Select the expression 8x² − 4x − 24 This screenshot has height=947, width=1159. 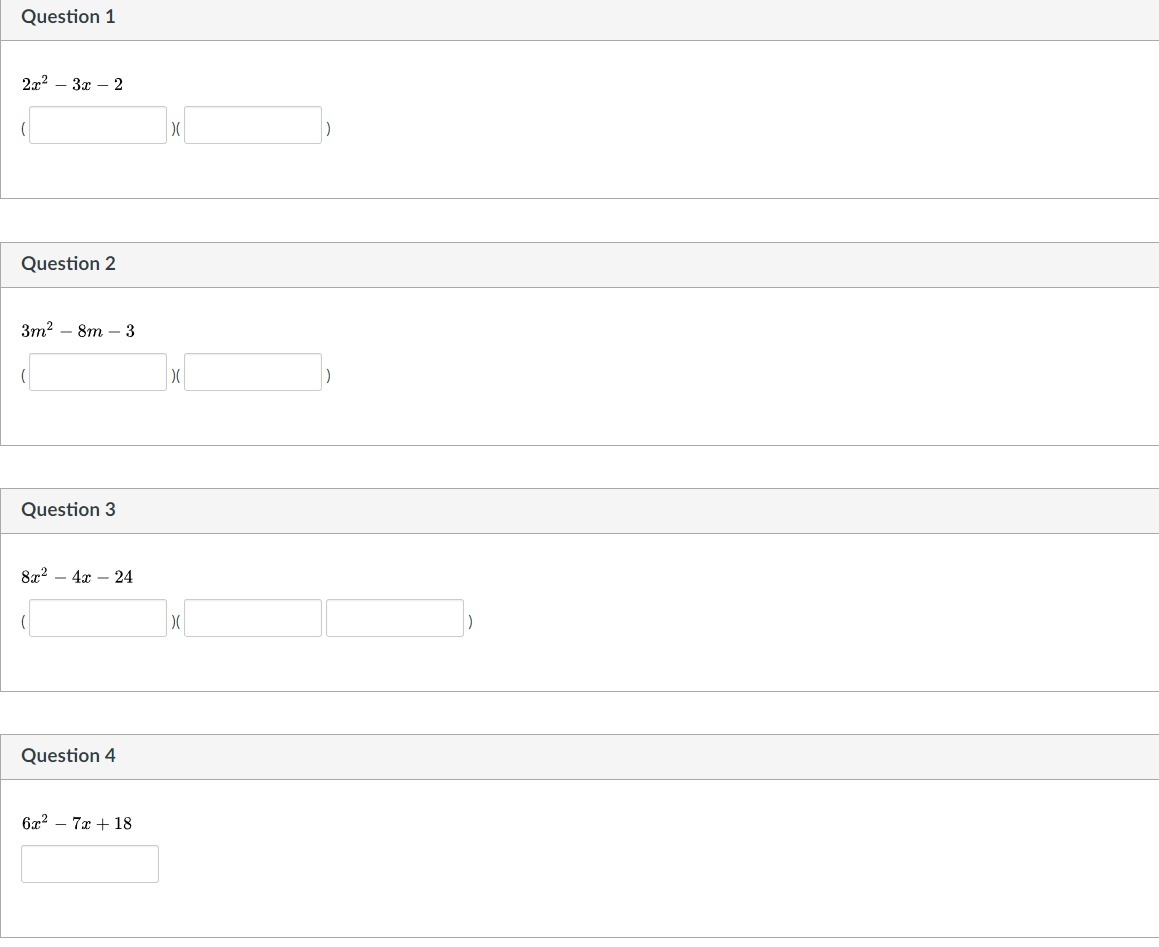tap(77, 576)
